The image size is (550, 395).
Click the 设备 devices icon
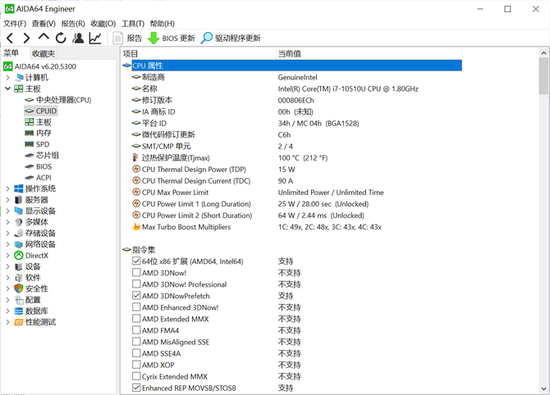(x=19, y=267)
